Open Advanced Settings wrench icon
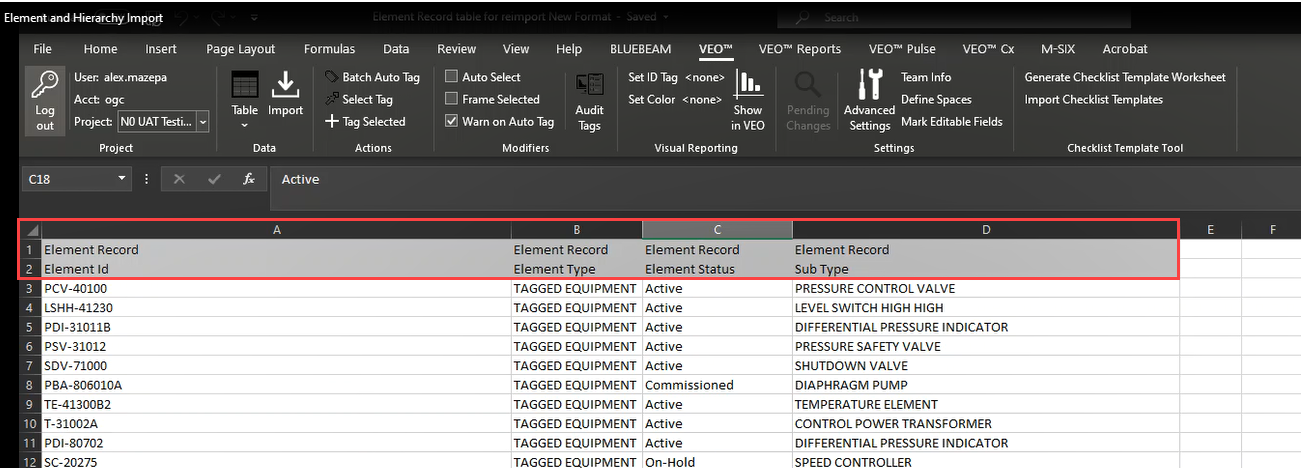This screenshot has height=468, width=1301. (x=869, y=86)
